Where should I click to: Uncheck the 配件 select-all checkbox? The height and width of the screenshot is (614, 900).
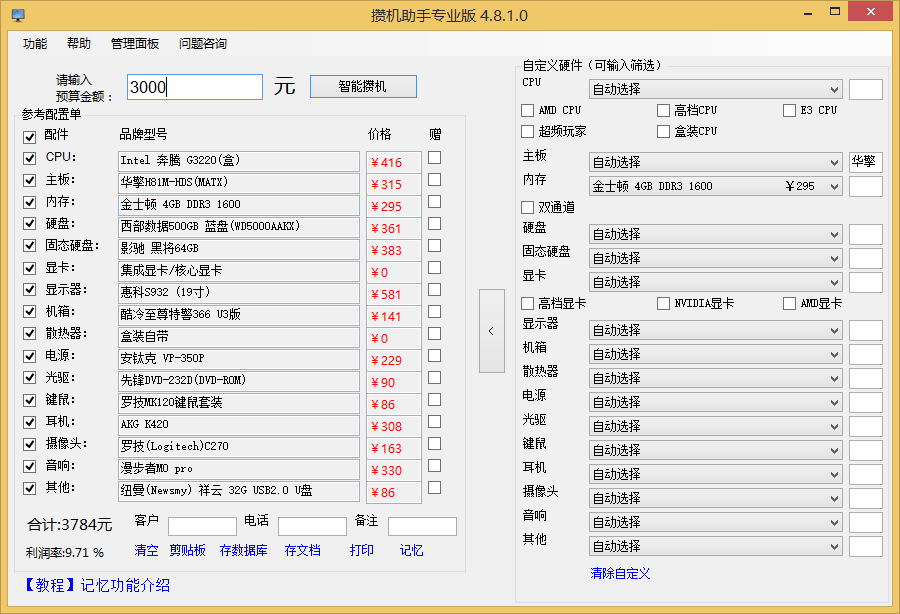(30, 137)
